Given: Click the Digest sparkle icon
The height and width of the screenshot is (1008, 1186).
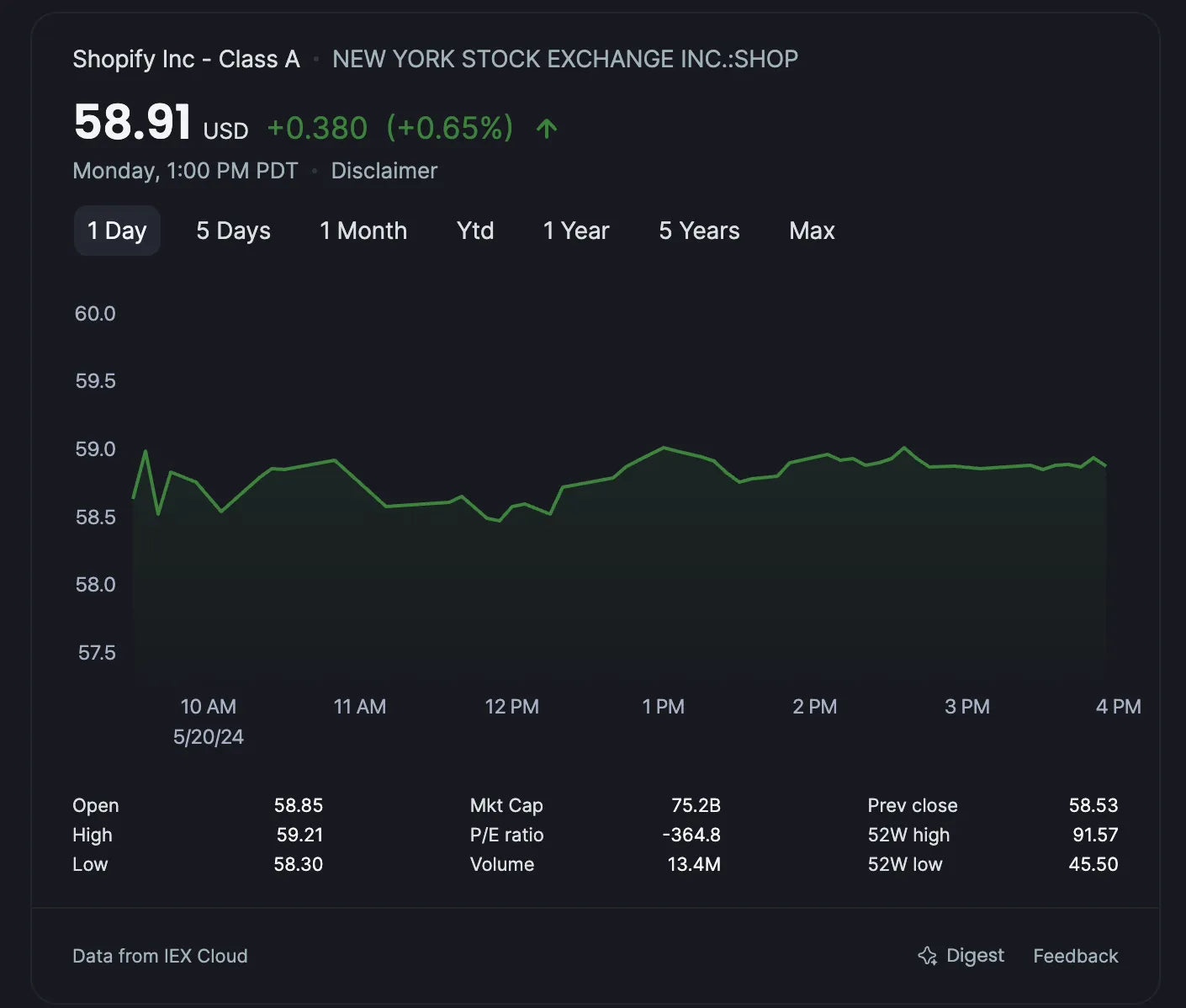Looking at the screenshot, I should [x=927, y=956].
